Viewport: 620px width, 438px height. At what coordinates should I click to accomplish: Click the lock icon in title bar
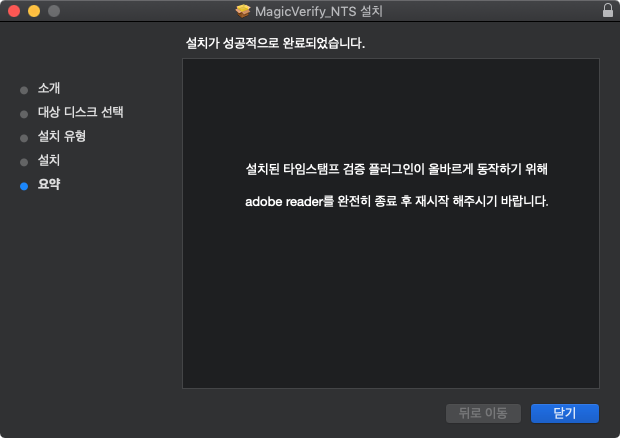(x=608, y=10)
